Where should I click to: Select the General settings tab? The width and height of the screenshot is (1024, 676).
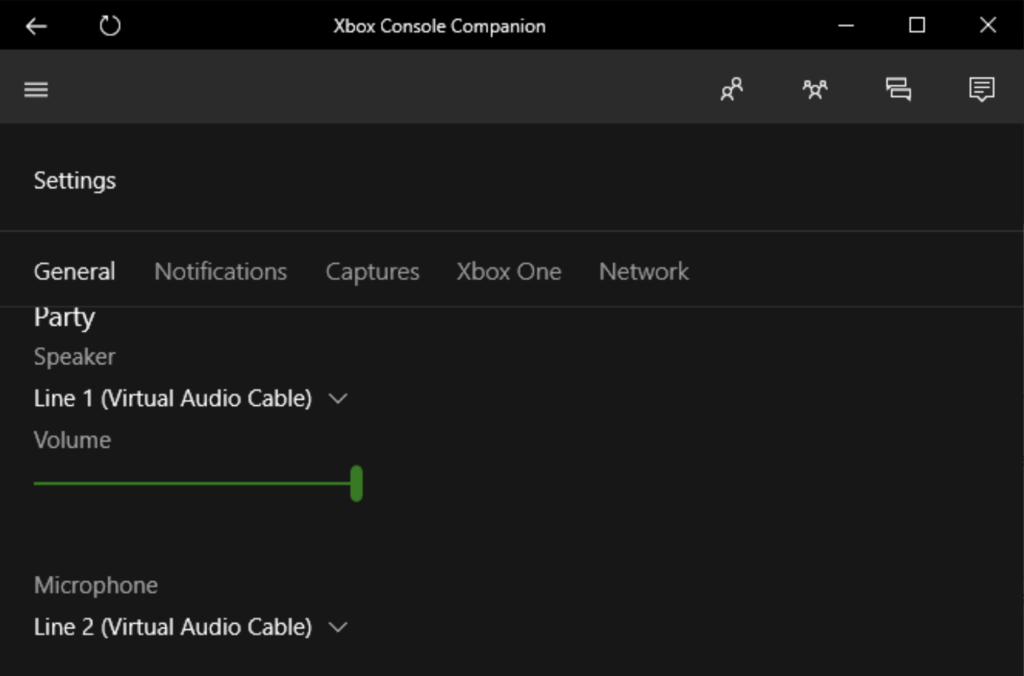point(74,271)
